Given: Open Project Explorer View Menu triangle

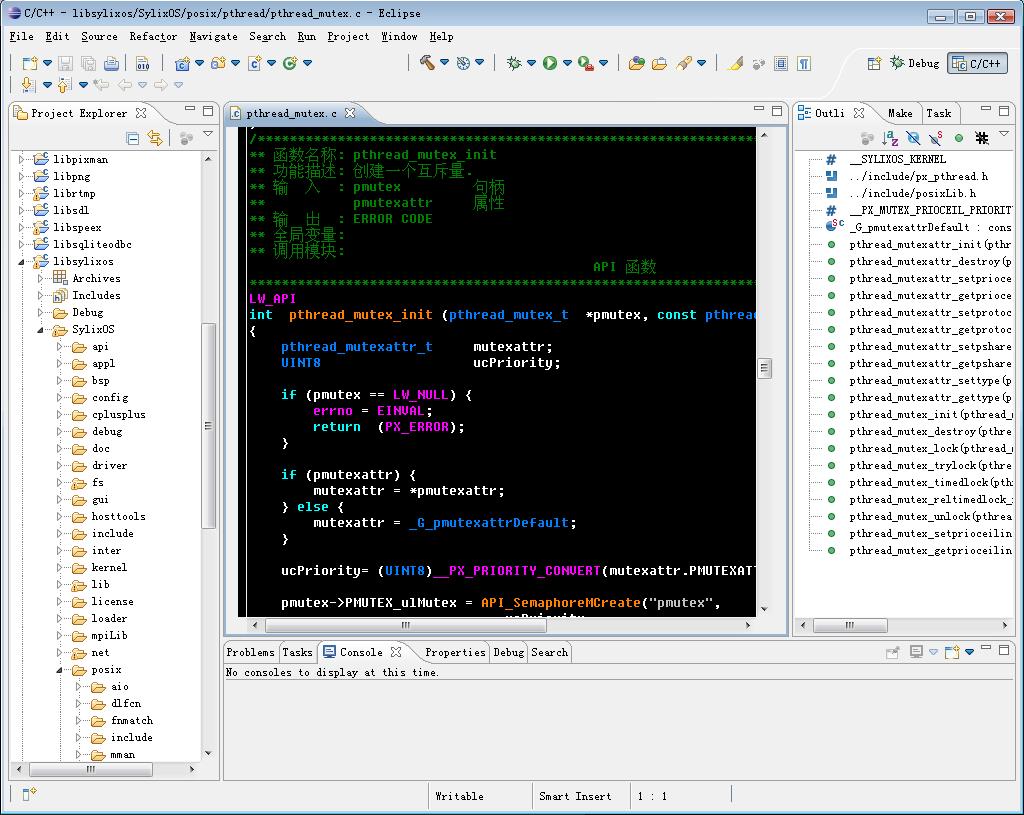Looking at the screenshot, I should point(208,134).
